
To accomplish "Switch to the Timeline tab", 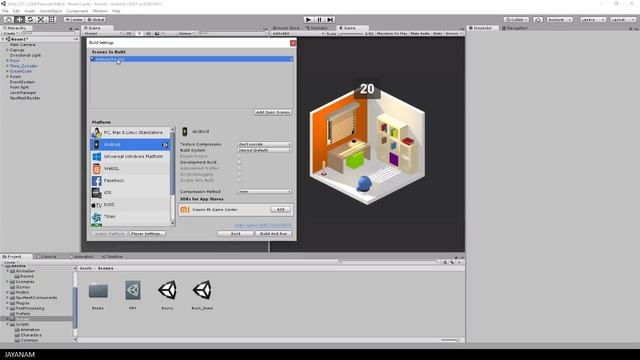I will click(112, 257).
